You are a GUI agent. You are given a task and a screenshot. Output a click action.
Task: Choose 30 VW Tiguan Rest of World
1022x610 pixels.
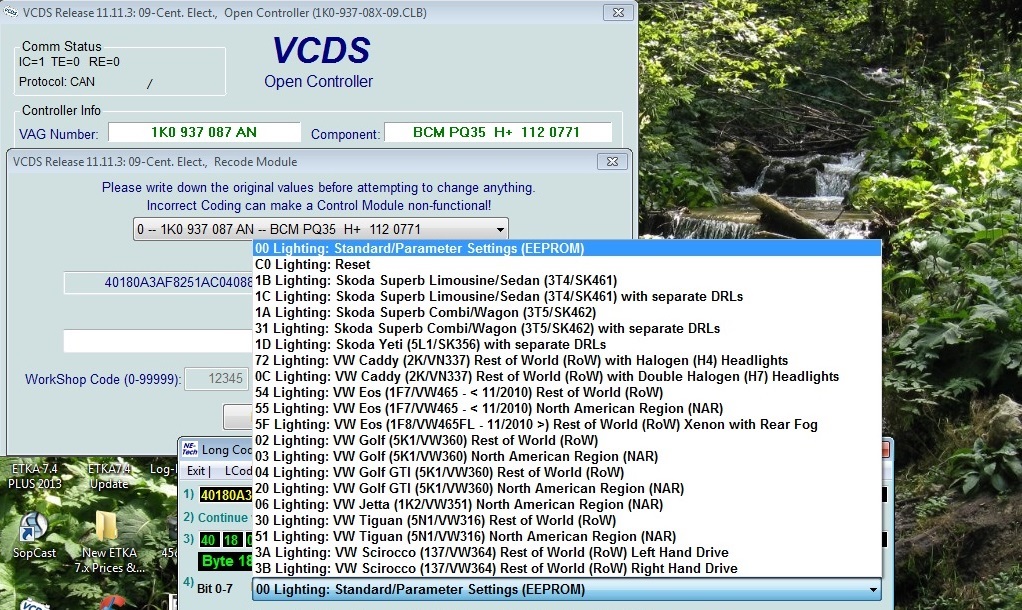566,520
